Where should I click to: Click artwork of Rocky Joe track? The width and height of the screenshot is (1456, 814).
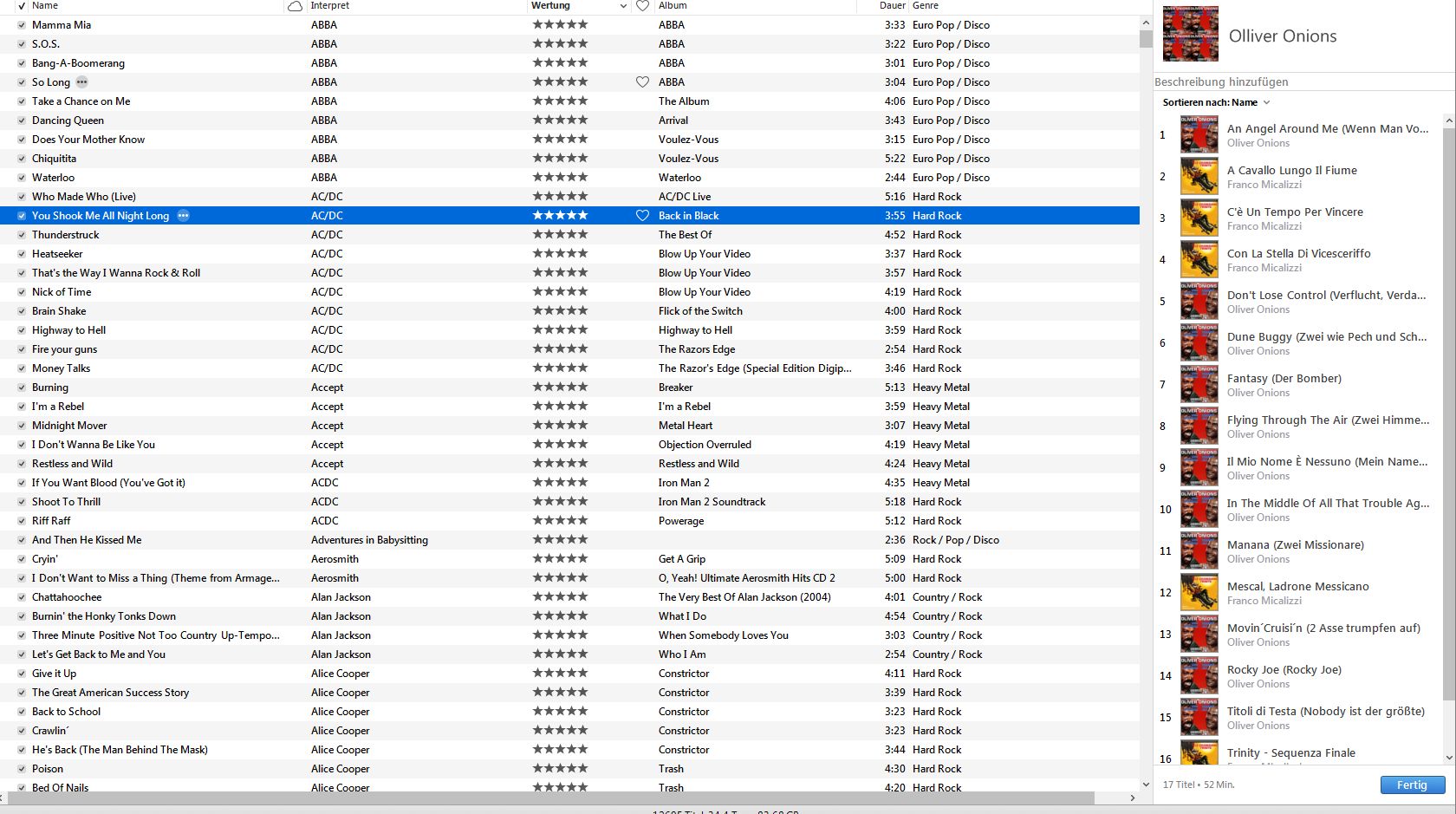pyautogui.click(x=1199, y=676)
